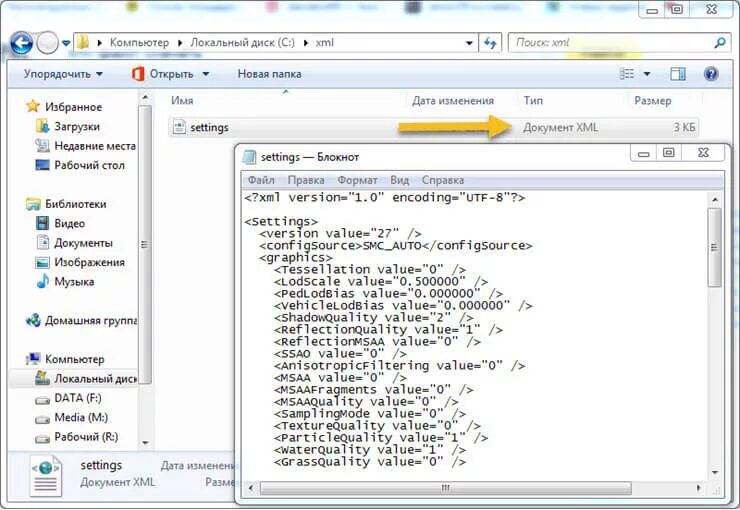Open Формат menu in Блокнот
Viewport: 740px width, 510px height.
(357, 180)
